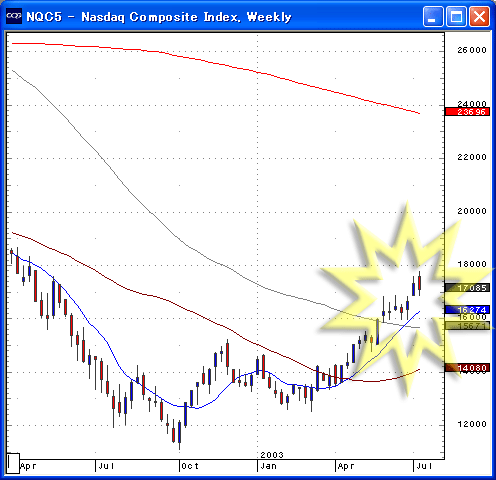Click the Jul label under the chart's left half
The height and width of the screenshot is (480, 496).
[x=107, y=466]
